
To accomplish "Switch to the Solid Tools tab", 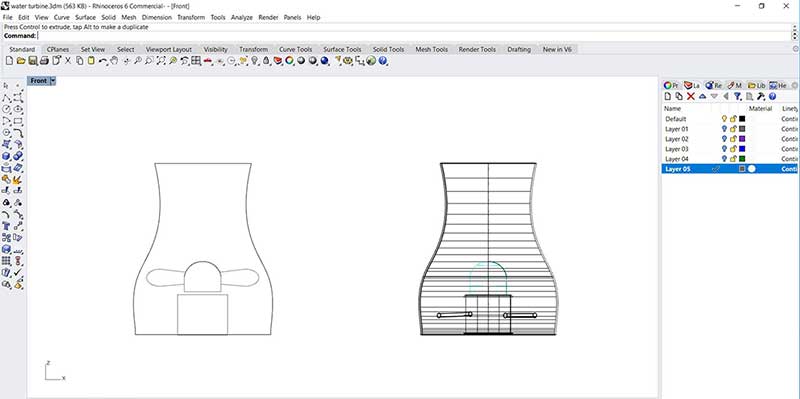I will 388,49.
